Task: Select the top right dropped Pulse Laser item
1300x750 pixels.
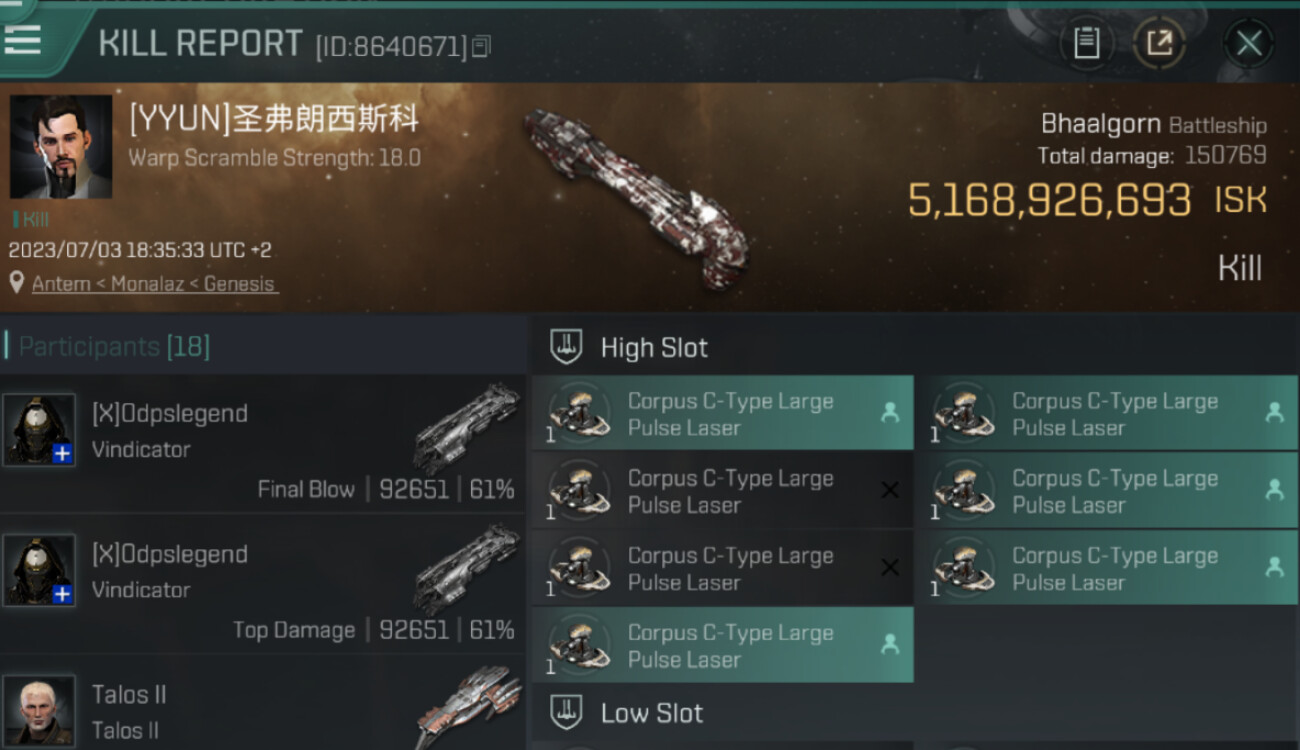Action: click(x=1107, y=413)
